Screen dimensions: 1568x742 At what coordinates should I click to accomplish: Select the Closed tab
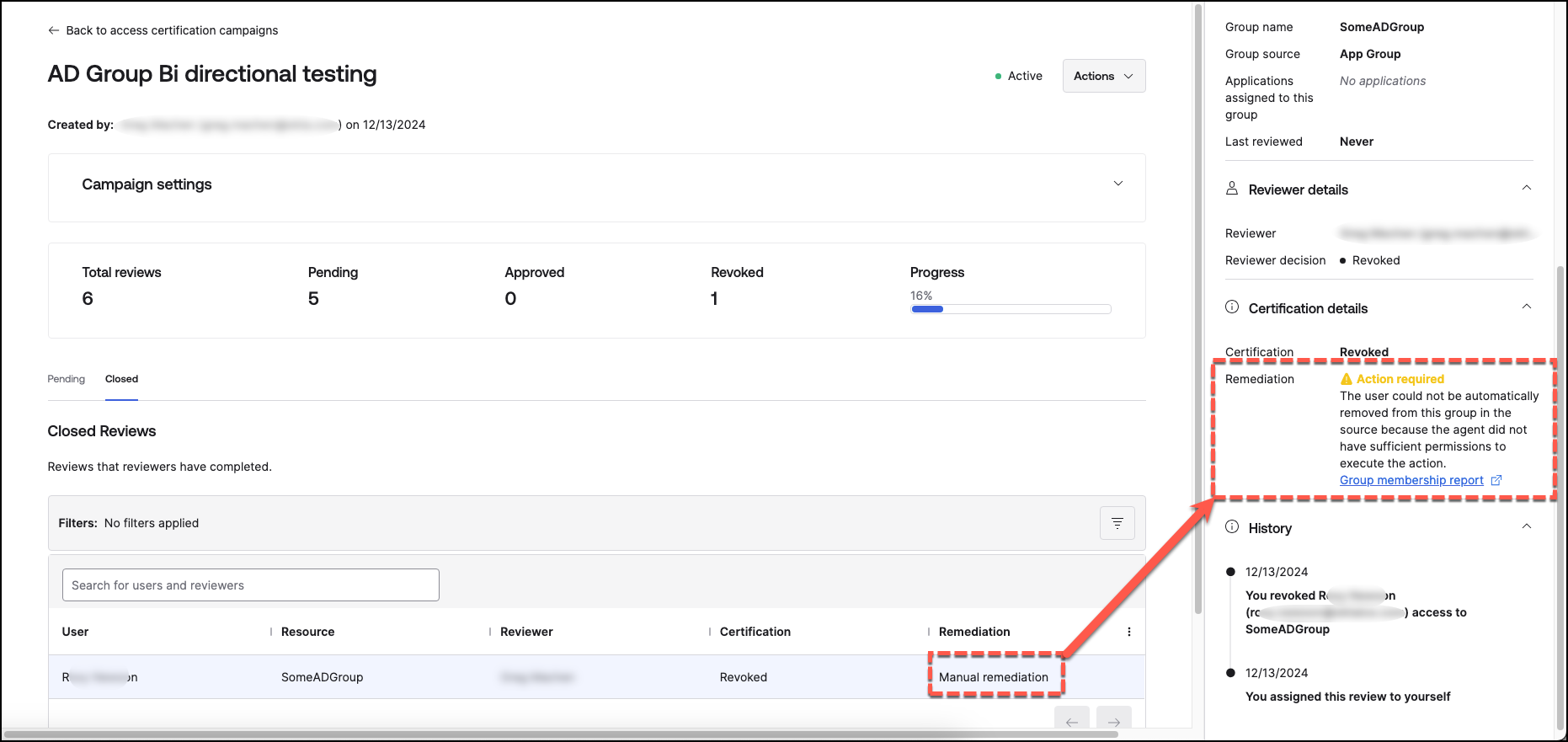121,379
